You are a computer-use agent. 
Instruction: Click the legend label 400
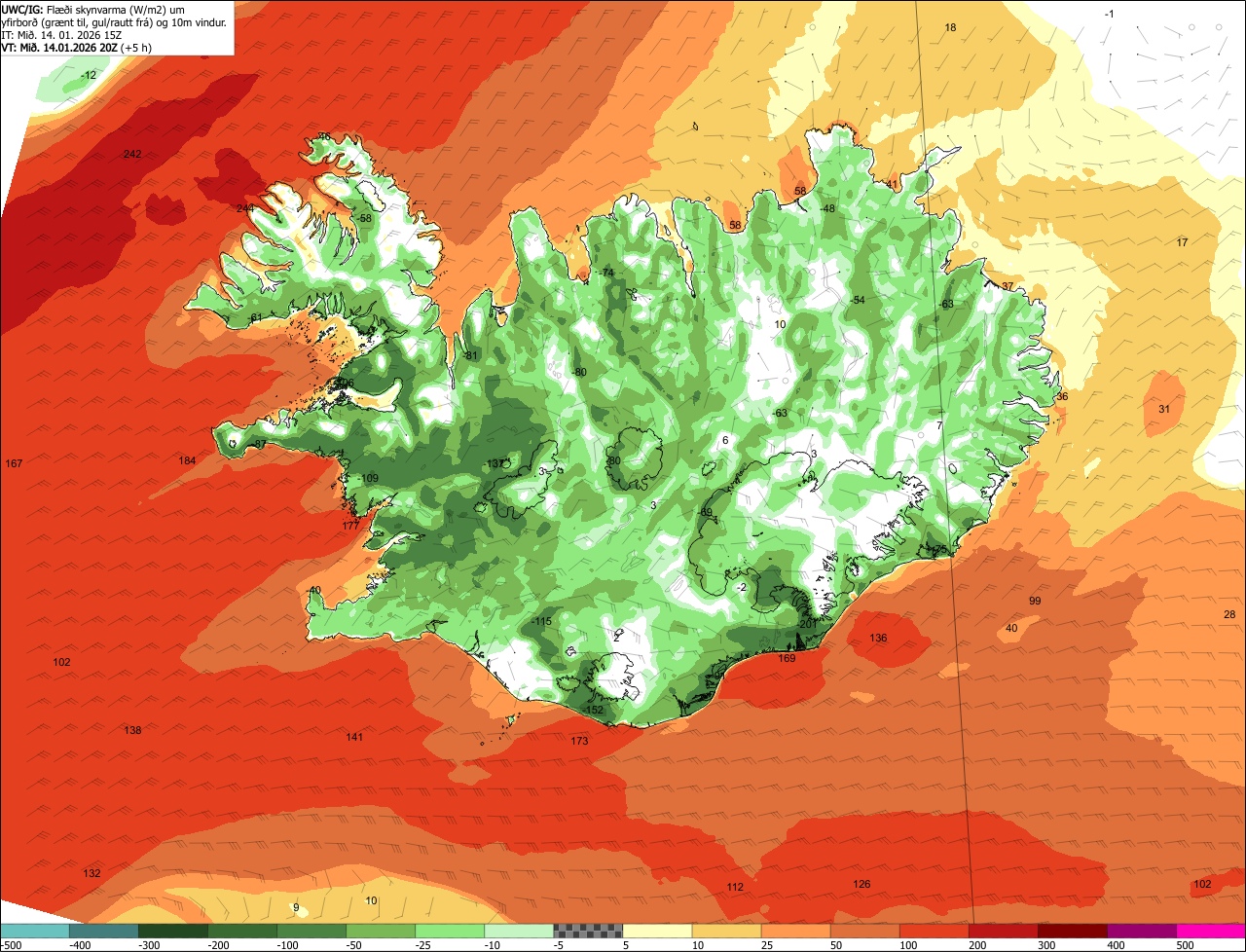click(x=1116, y=944)
